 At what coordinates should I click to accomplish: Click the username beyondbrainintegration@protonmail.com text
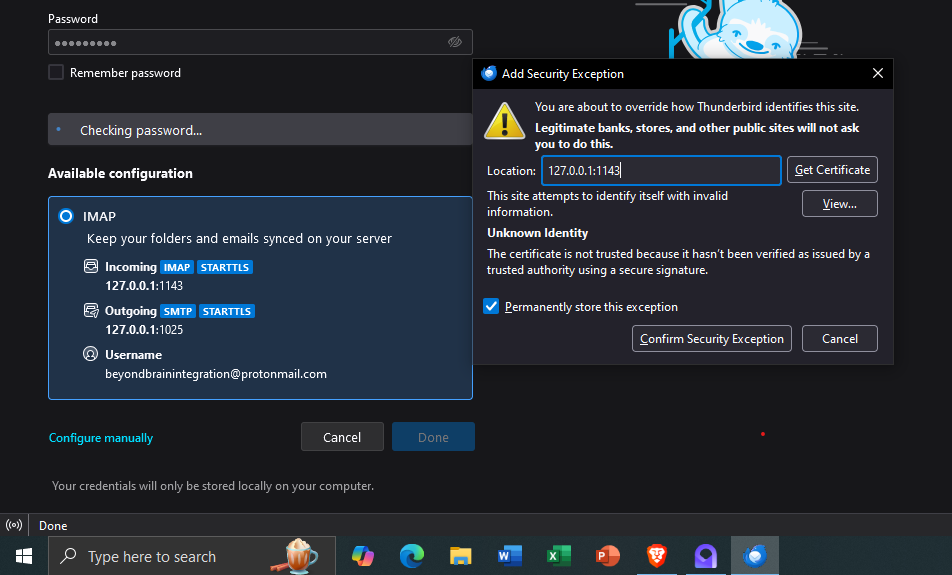coord(216,374)
